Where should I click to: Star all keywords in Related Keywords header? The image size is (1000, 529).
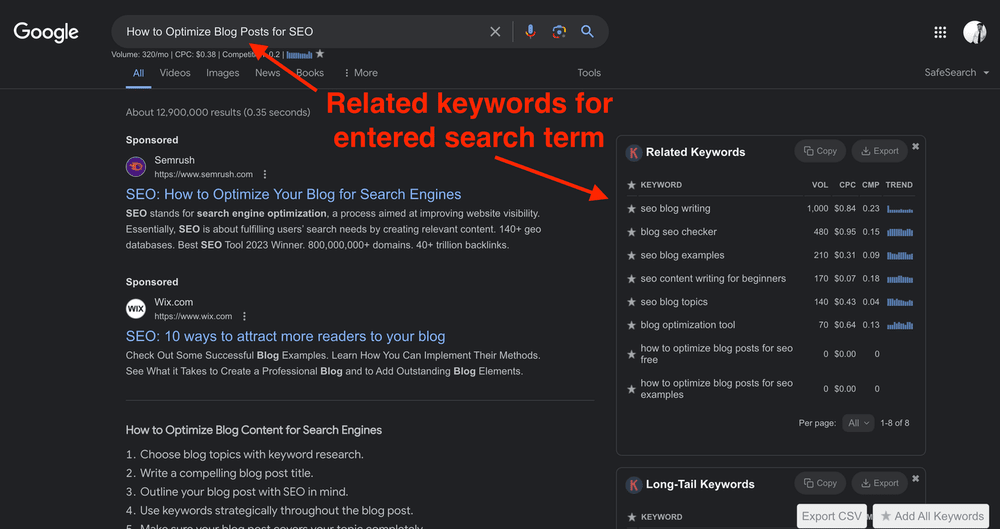631,185
